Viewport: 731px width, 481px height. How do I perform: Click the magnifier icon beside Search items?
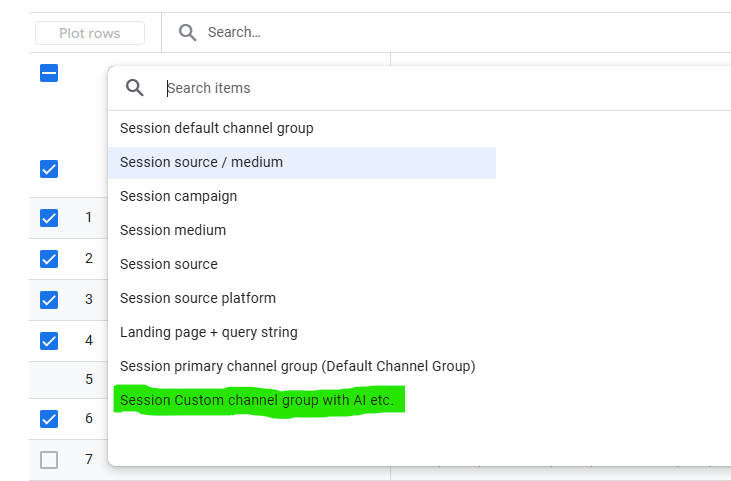(x=135, y=88)
